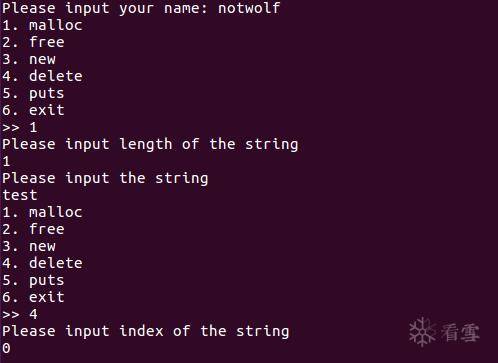Viewport: 498px width, 363px height.
Task: Click the entered string 'test'
Action: (20, 195)
